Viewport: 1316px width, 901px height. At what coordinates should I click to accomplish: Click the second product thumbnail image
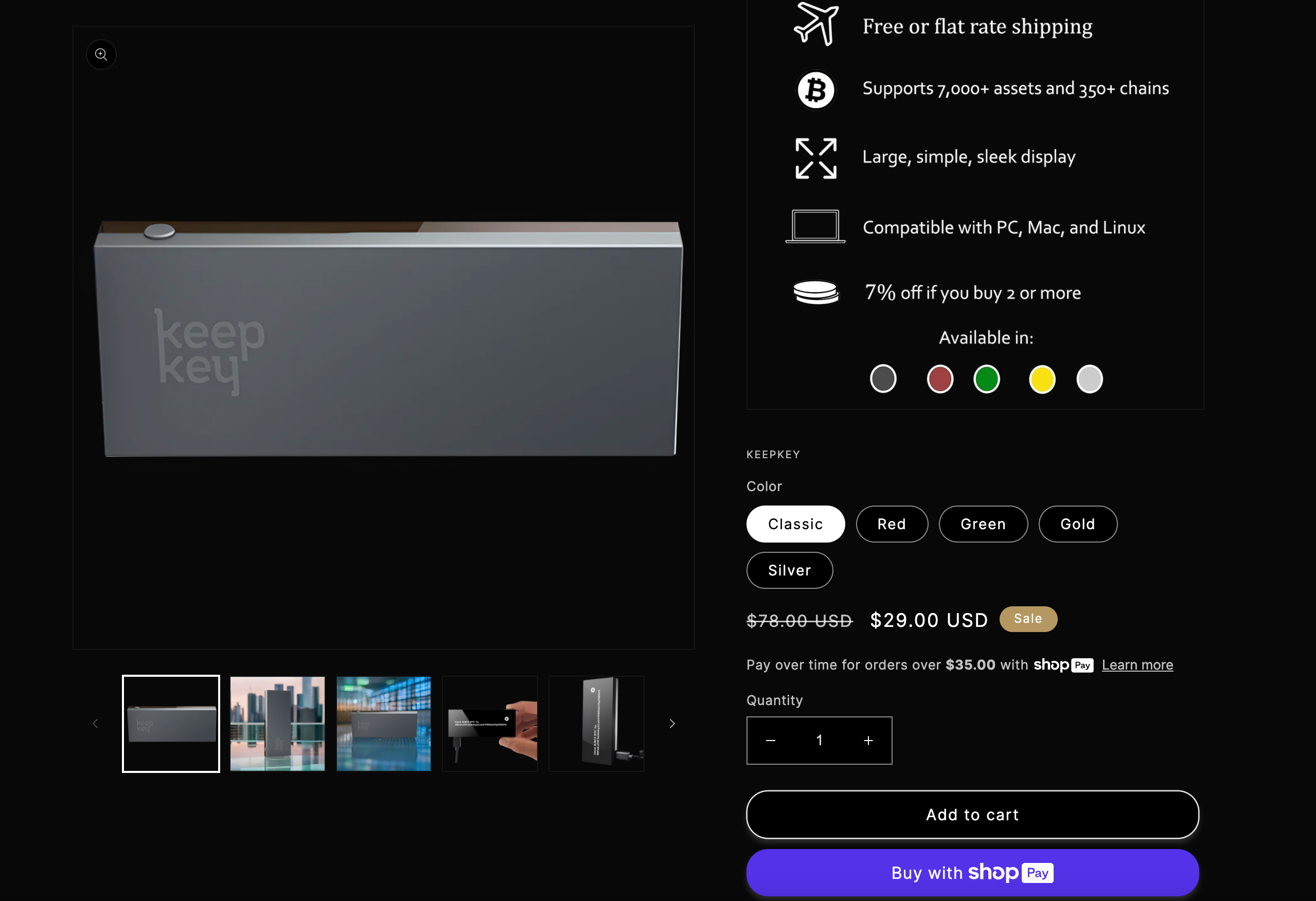pos(277,723)
